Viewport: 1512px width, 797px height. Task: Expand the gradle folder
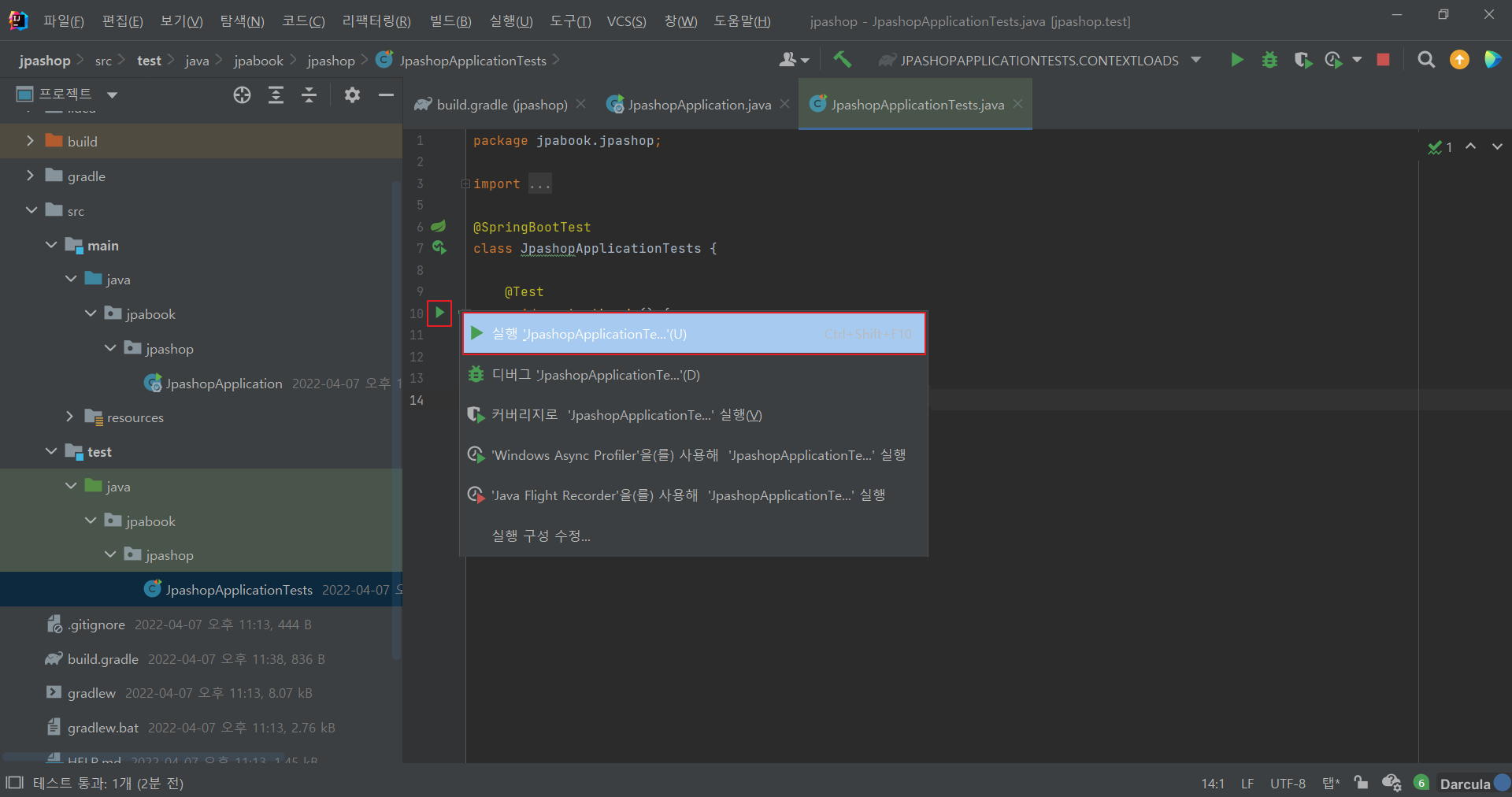coord(30,176)
